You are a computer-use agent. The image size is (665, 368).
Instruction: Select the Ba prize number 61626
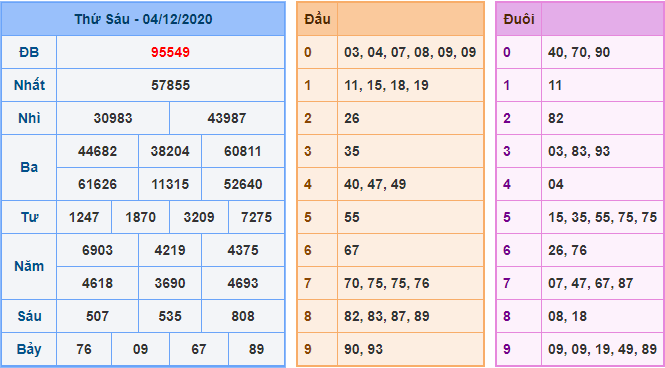(x=97, y=184)
